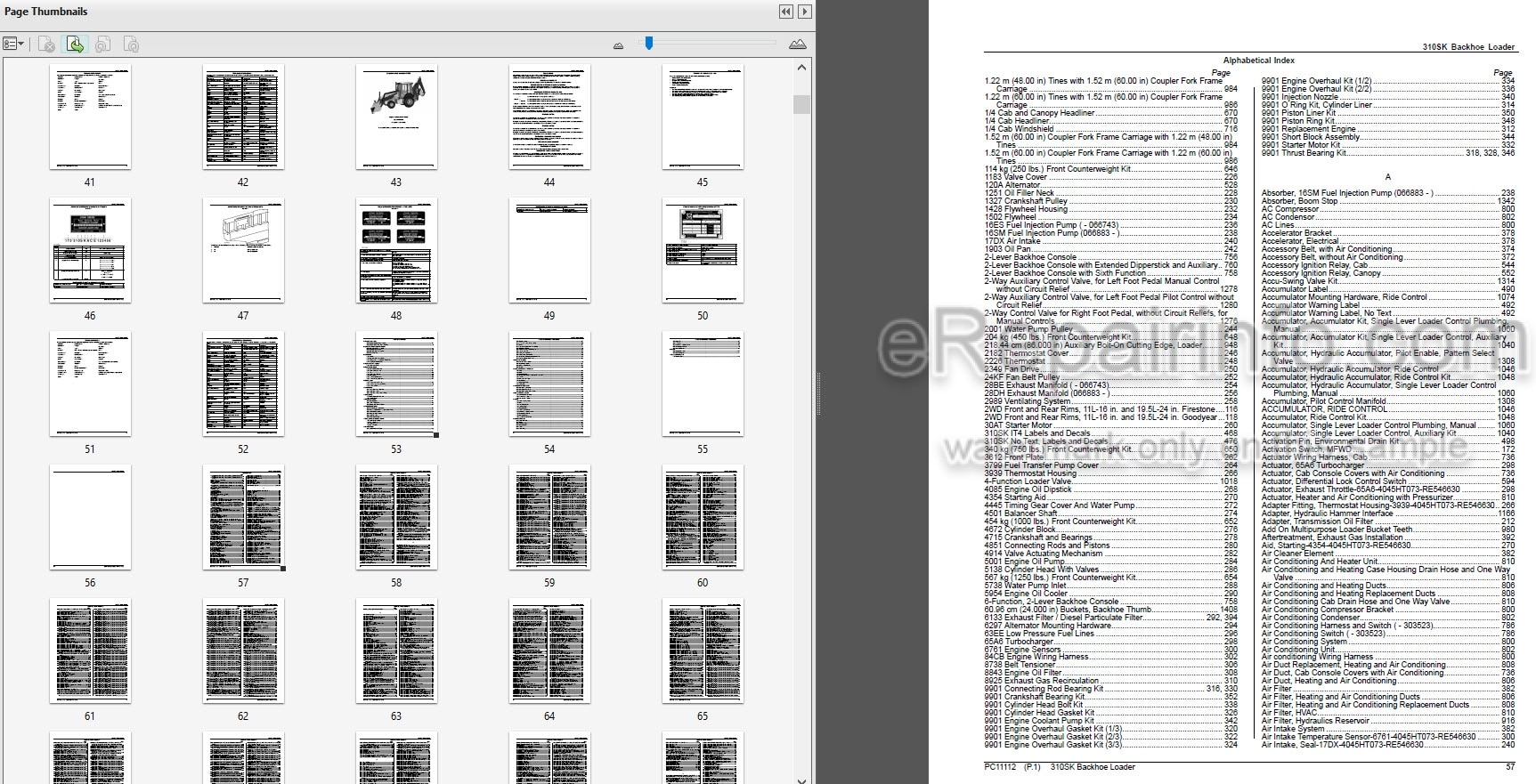Viewport: 1536px width, 784px height.
Task: Select page 59 thumbnail
Action: point(549,517)
